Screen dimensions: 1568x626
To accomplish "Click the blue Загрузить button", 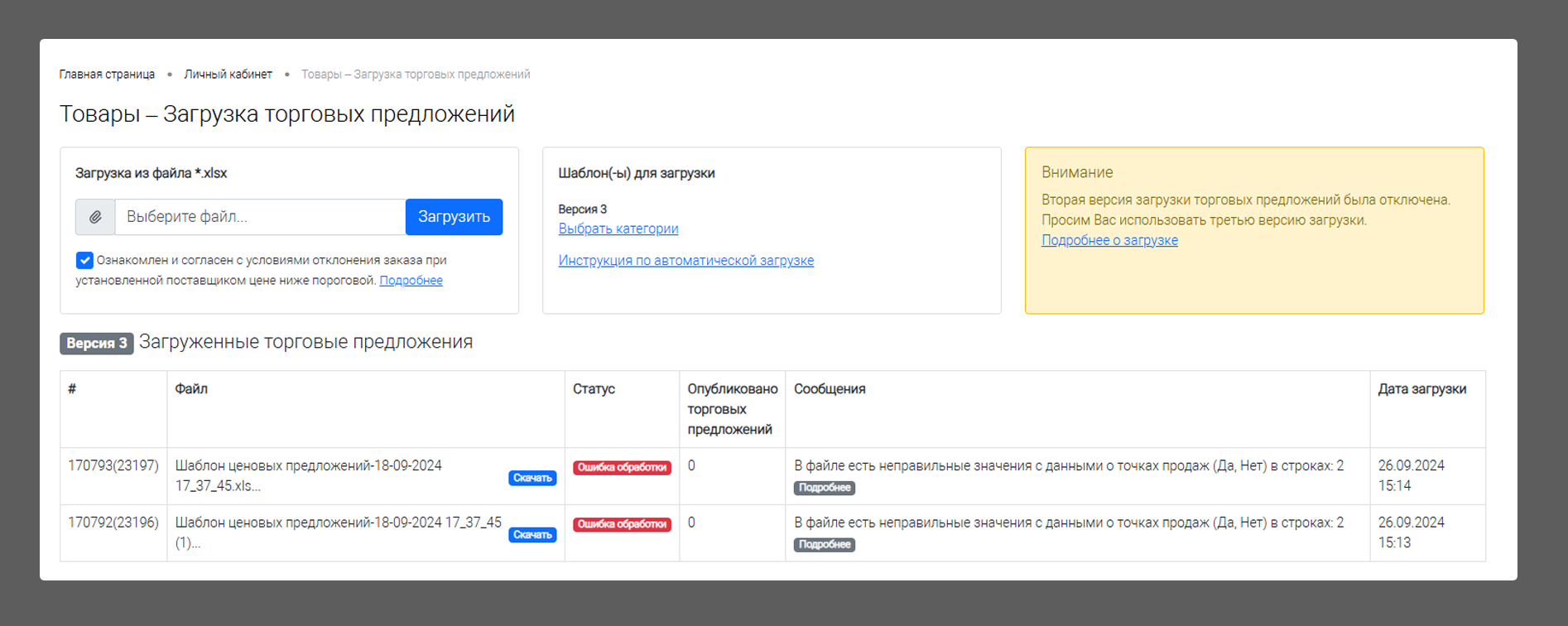I will (454, 217).
